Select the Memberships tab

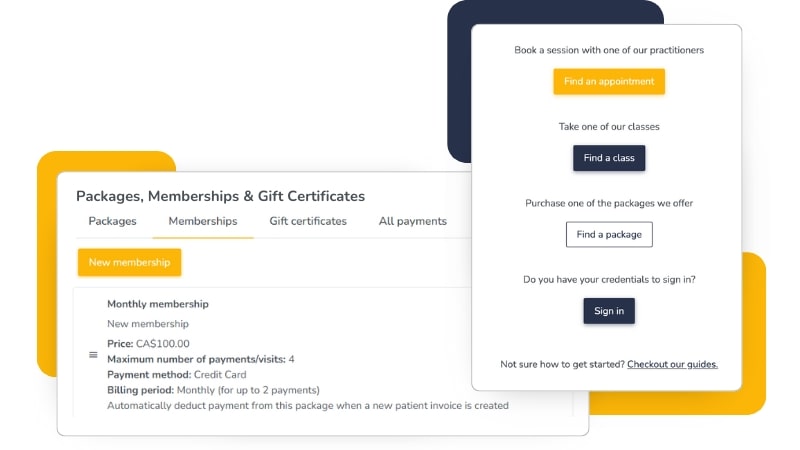pyautogui.click(x=203, y=221)
